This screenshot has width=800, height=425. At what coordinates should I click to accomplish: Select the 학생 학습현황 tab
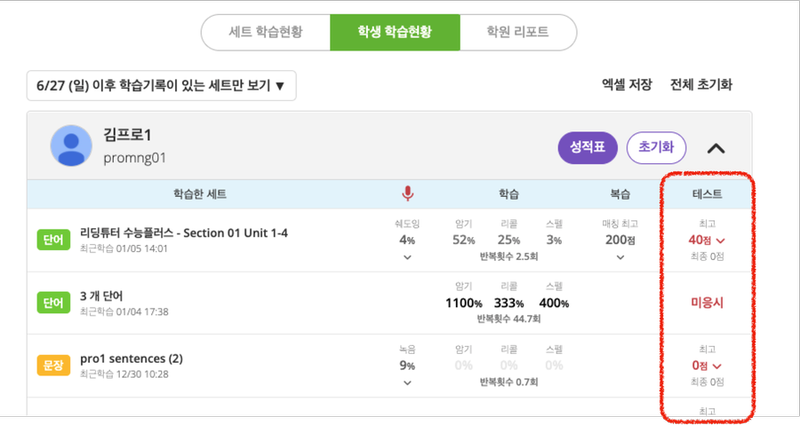pyautogui.click(x=395, y=32)
